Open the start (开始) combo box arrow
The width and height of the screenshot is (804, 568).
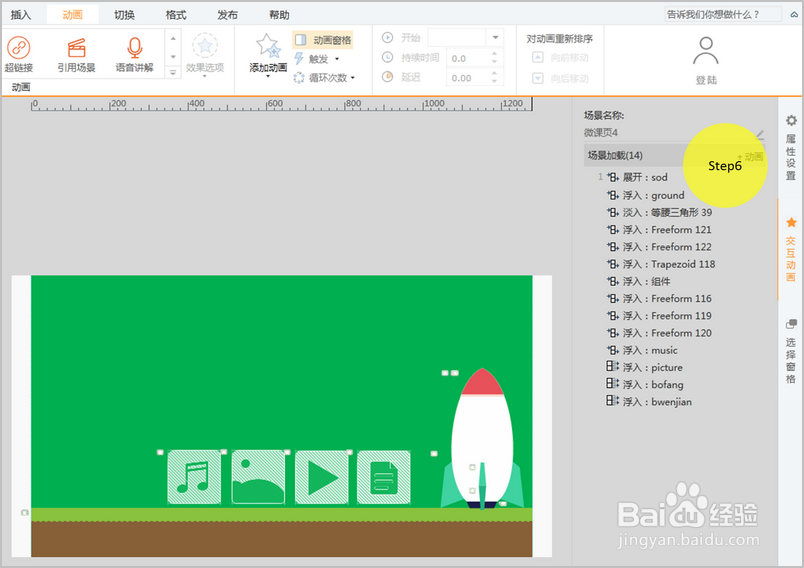click(495, 37)
